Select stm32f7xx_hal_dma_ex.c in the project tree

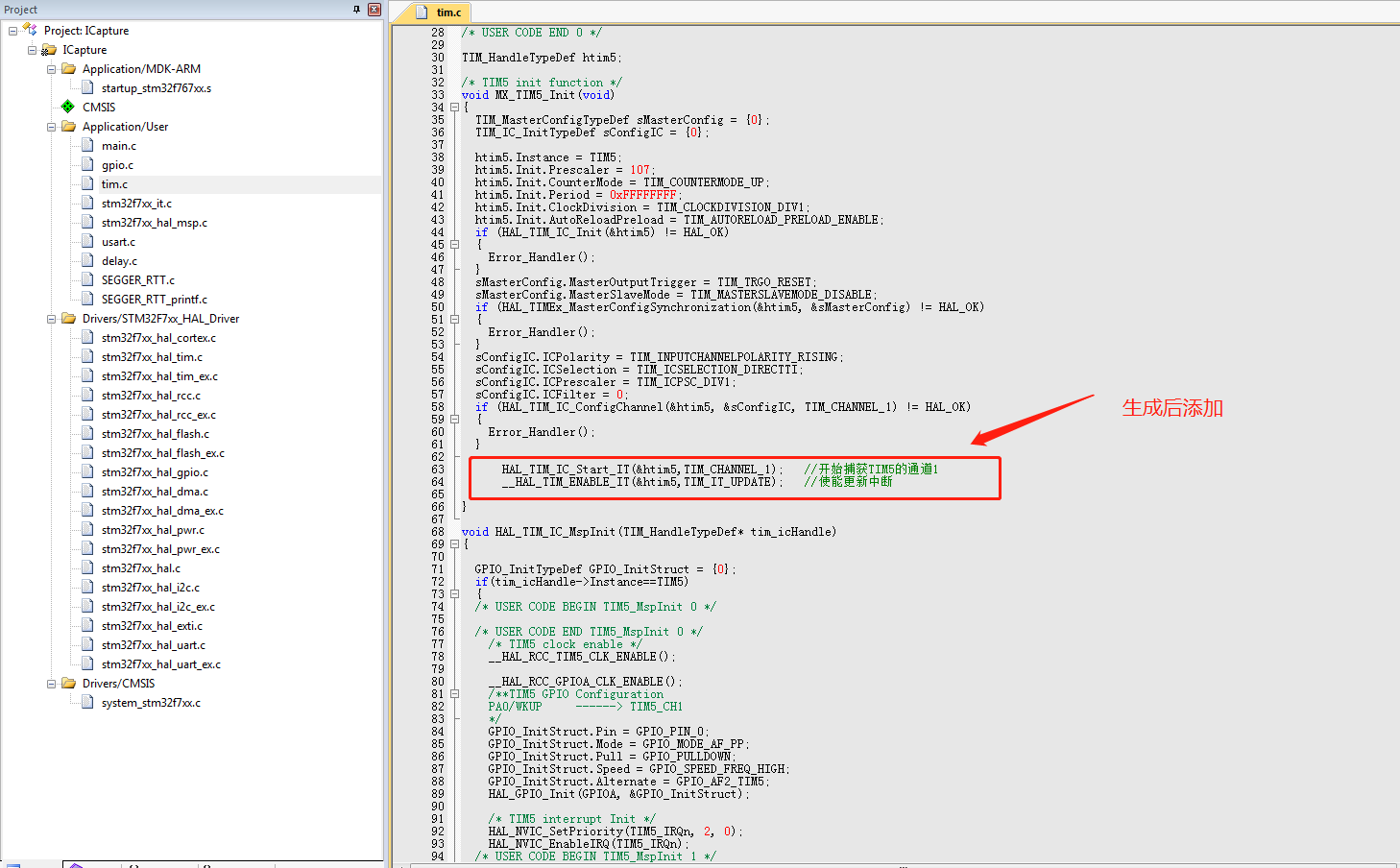(162, 511)
